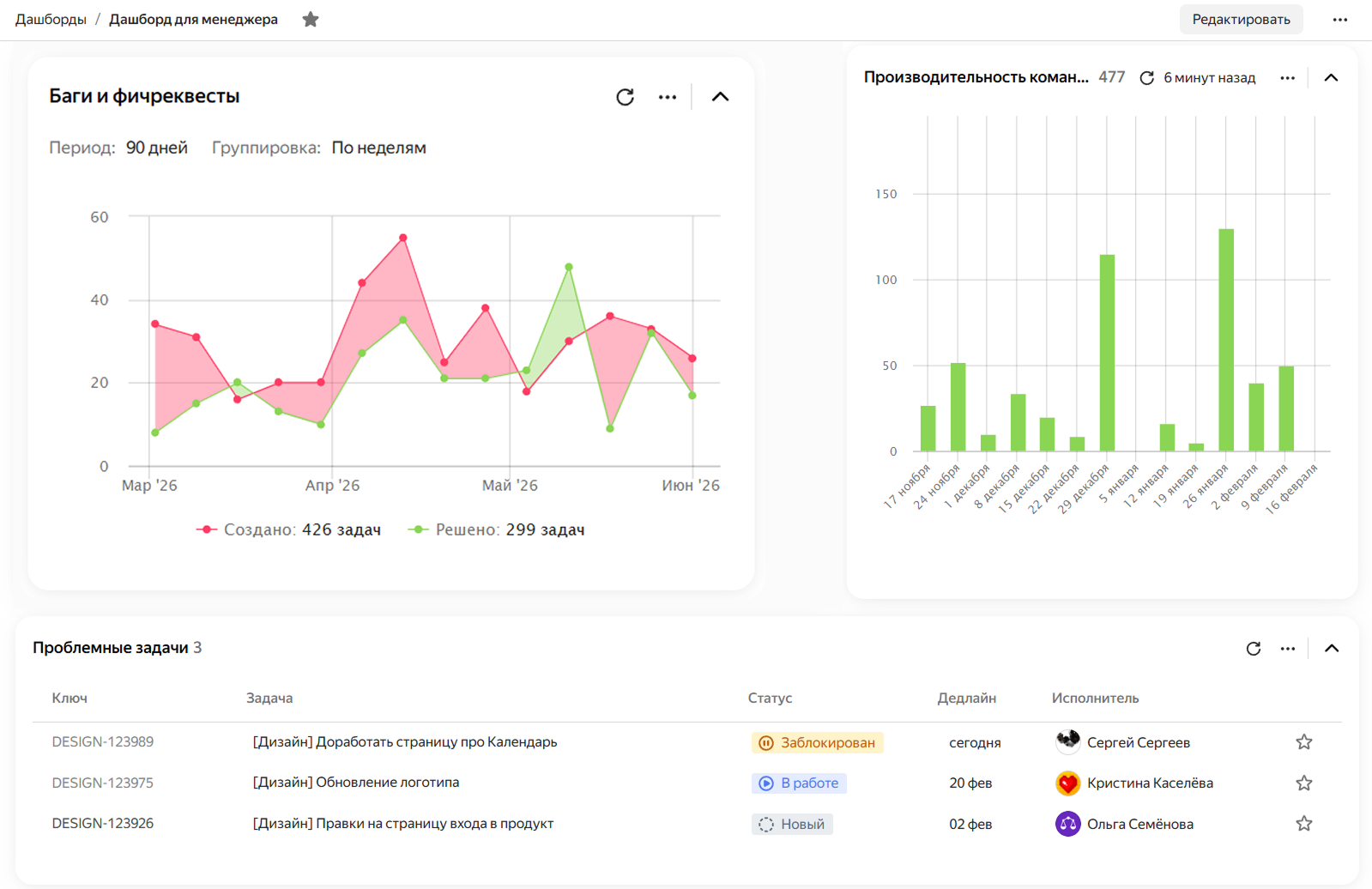Toggle favorite star next to dashboard title
The image size is (1372, 889).
coord(311,19)
